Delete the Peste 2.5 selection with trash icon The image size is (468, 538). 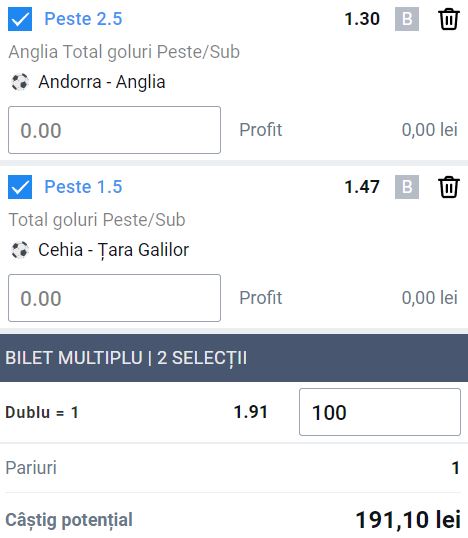449,19
